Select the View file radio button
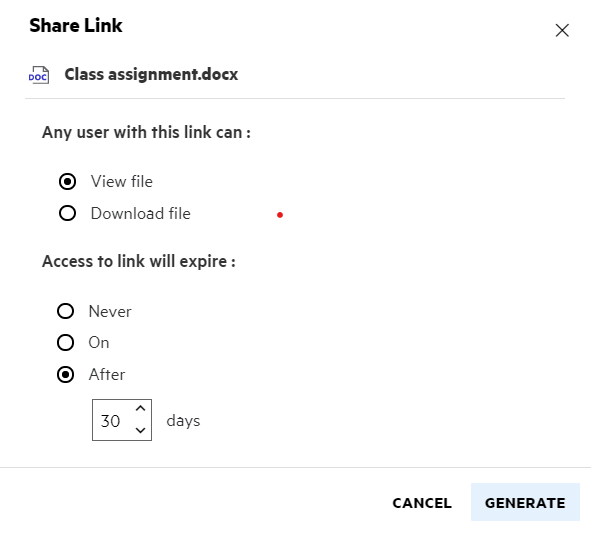The height and width of the screenshot is (536, 591). pyautogui.click(x=67, y=182)
